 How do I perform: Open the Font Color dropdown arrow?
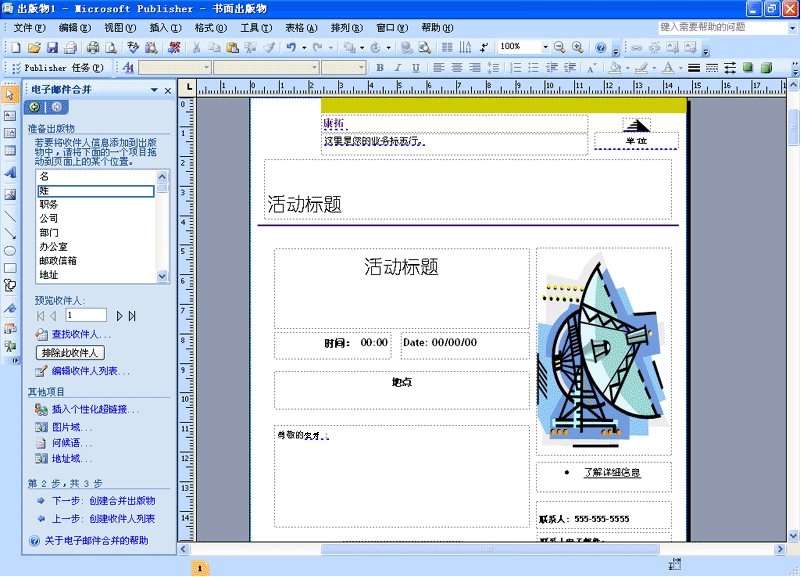[x=681, y=68]
